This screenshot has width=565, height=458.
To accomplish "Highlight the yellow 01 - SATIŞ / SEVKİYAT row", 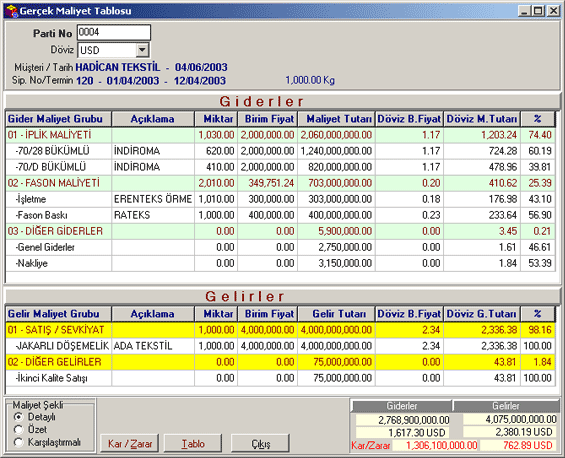I will pos(280,330).
